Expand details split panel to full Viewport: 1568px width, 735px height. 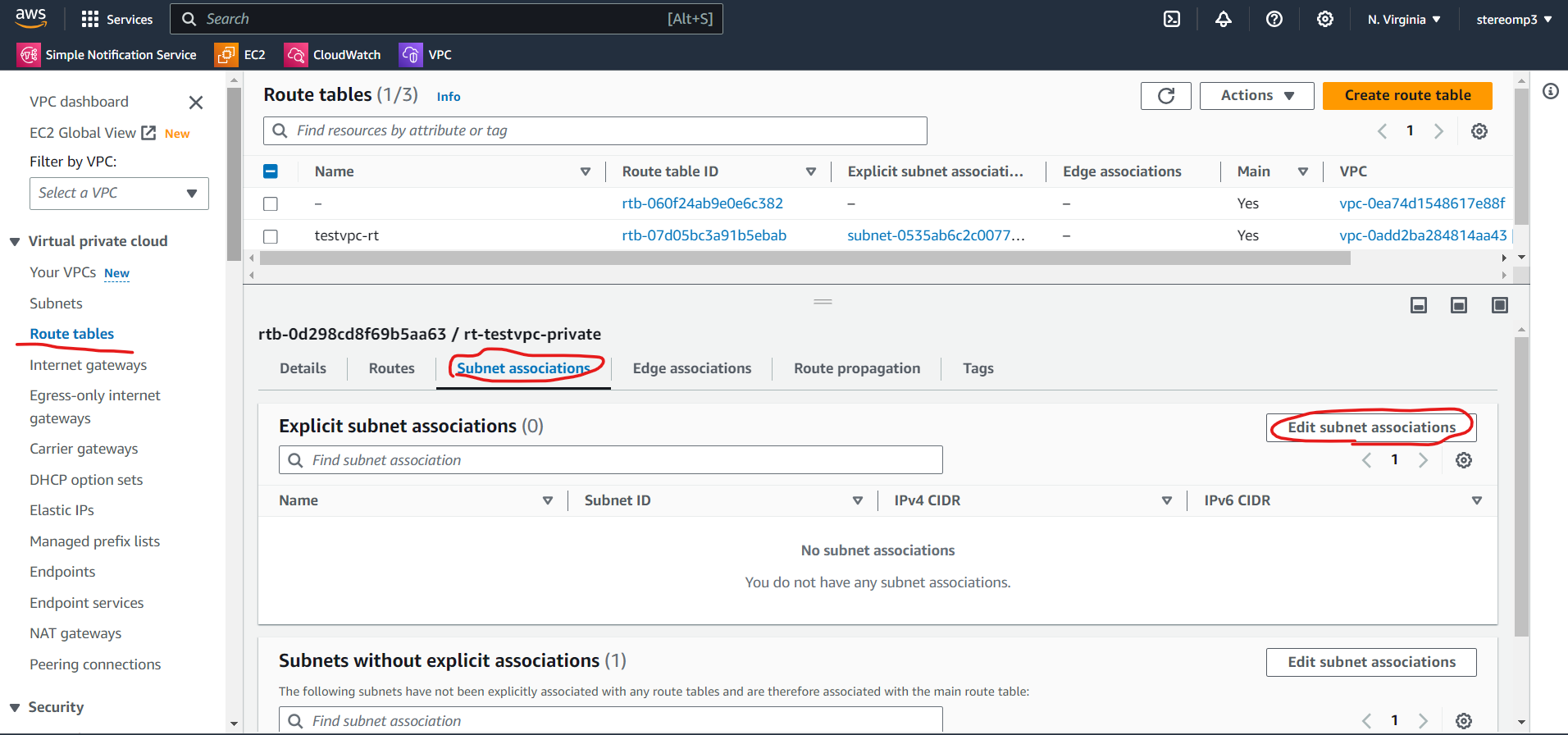tap(1499, 305)
